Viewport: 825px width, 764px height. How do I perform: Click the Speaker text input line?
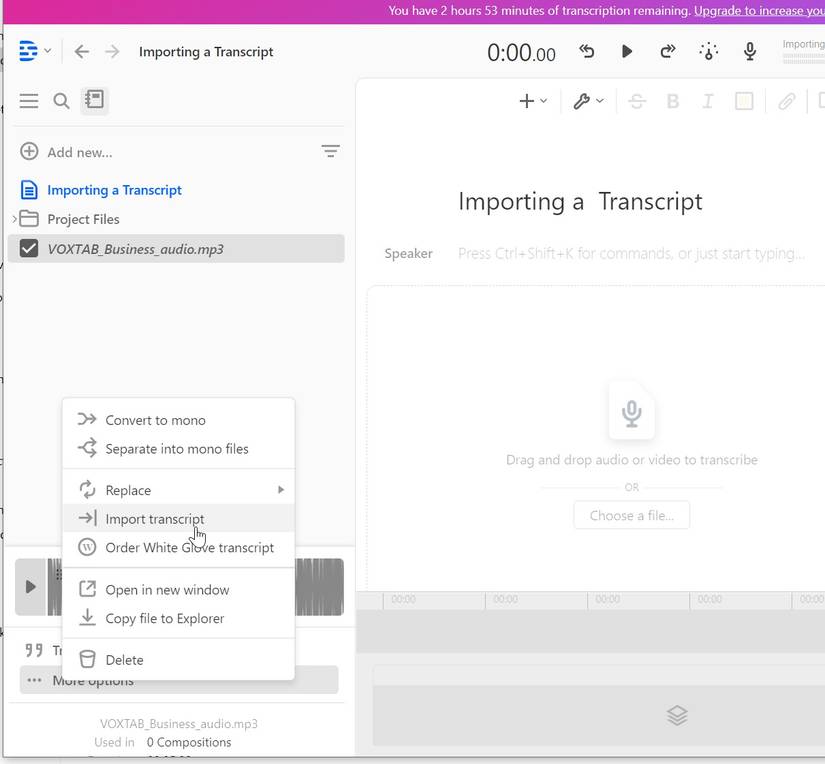click(631, 254)
